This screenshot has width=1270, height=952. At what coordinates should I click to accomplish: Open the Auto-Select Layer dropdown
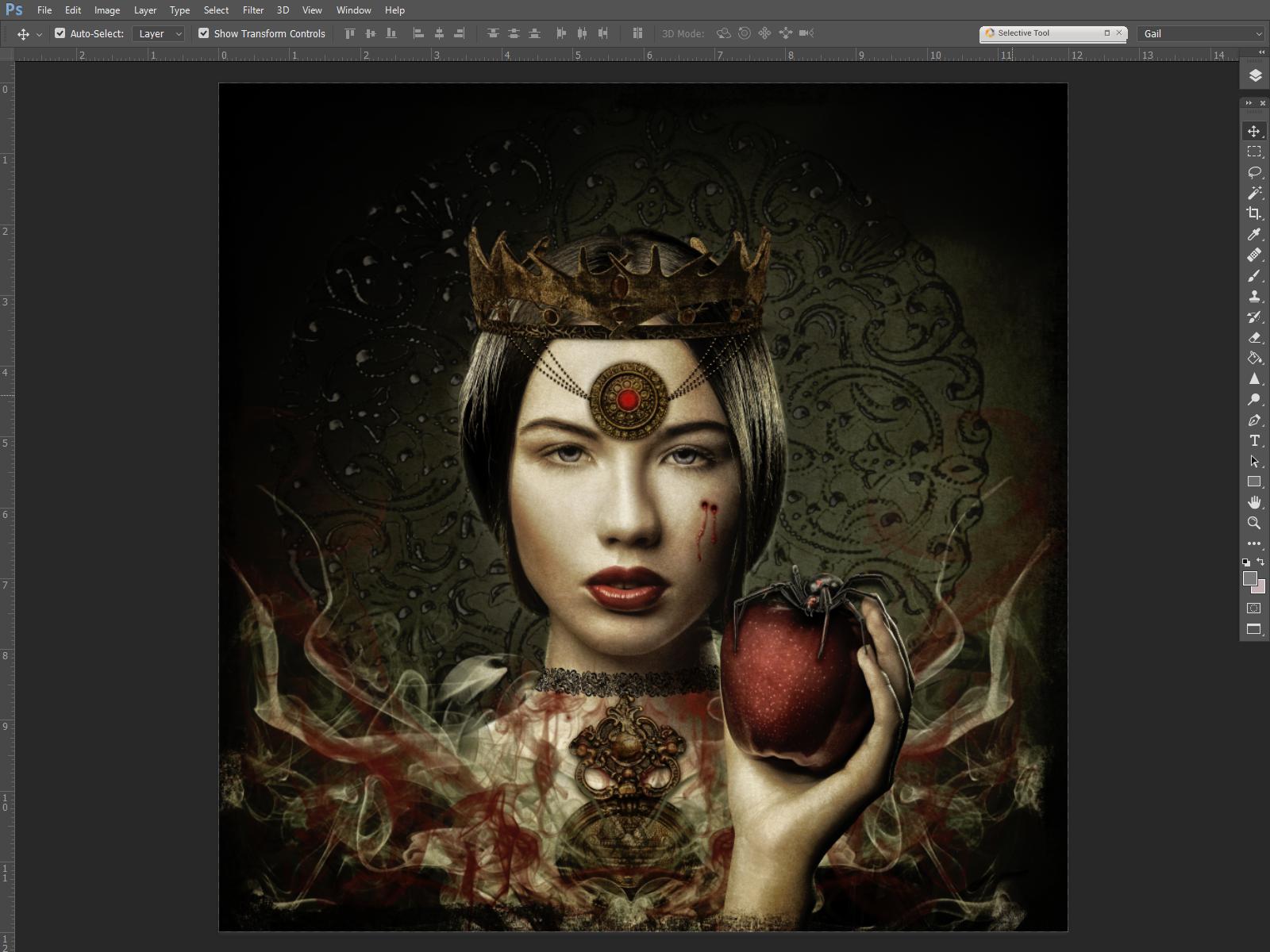[157, 33]
